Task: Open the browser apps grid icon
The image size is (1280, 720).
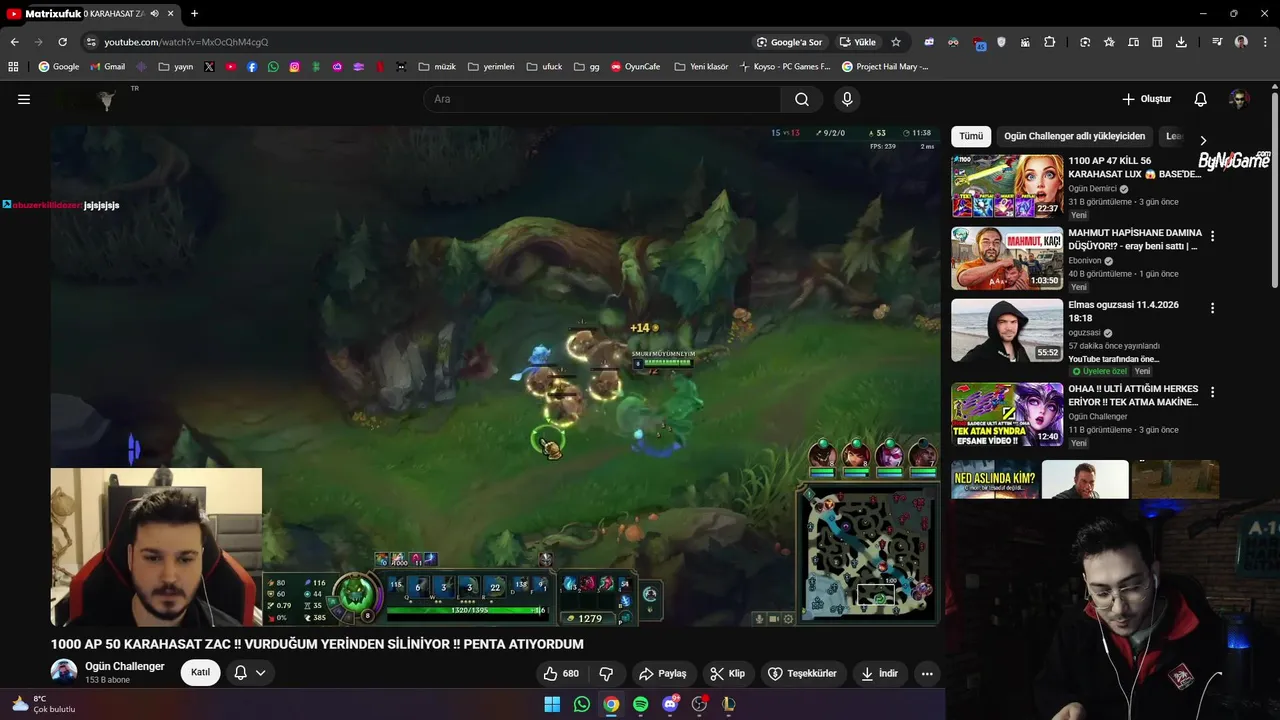Action: click(x=13, y=67)
